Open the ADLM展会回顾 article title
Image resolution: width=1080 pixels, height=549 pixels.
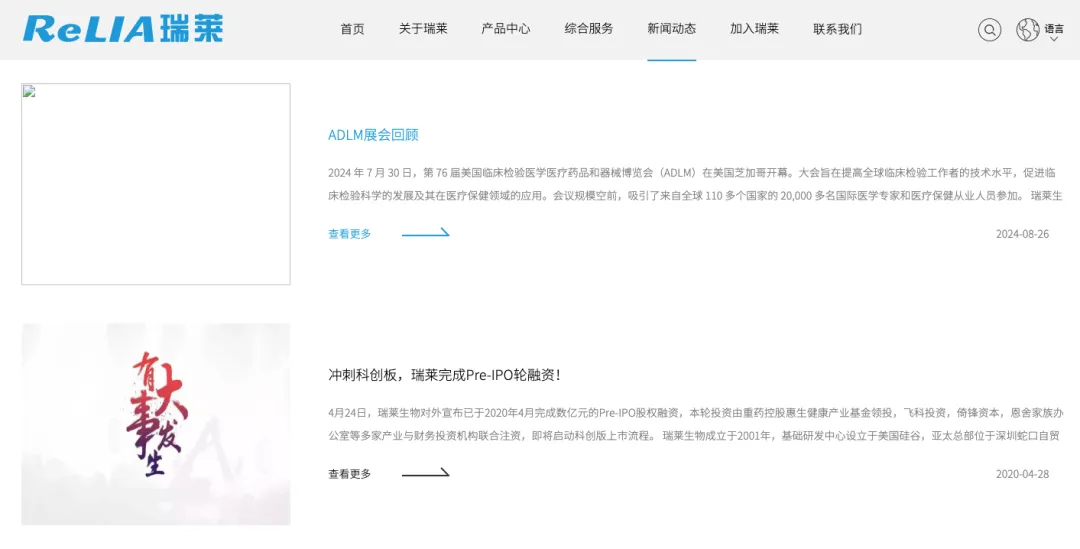373,135
